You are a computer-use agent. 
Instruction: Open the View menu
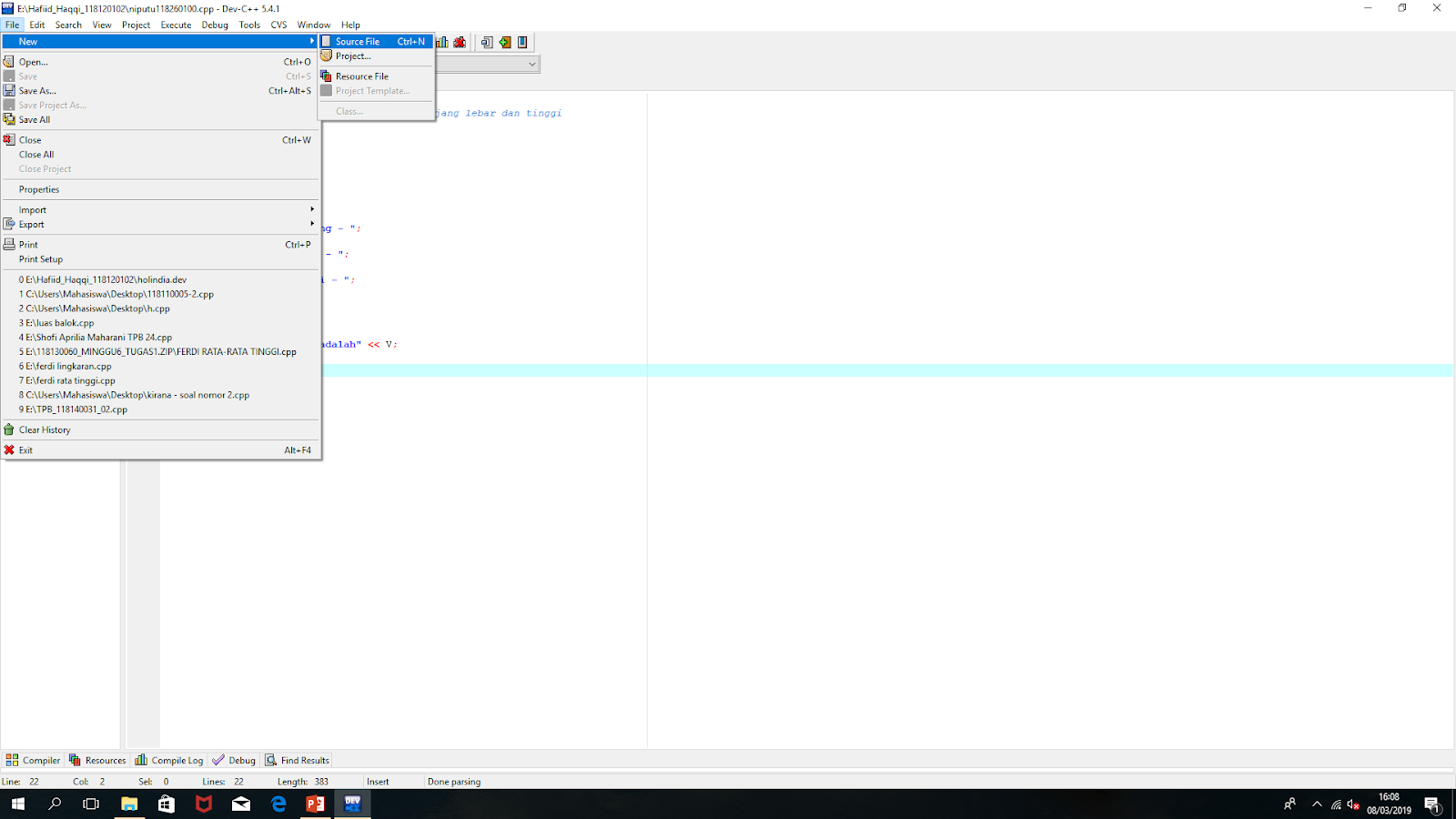click(x=102, y=25)
